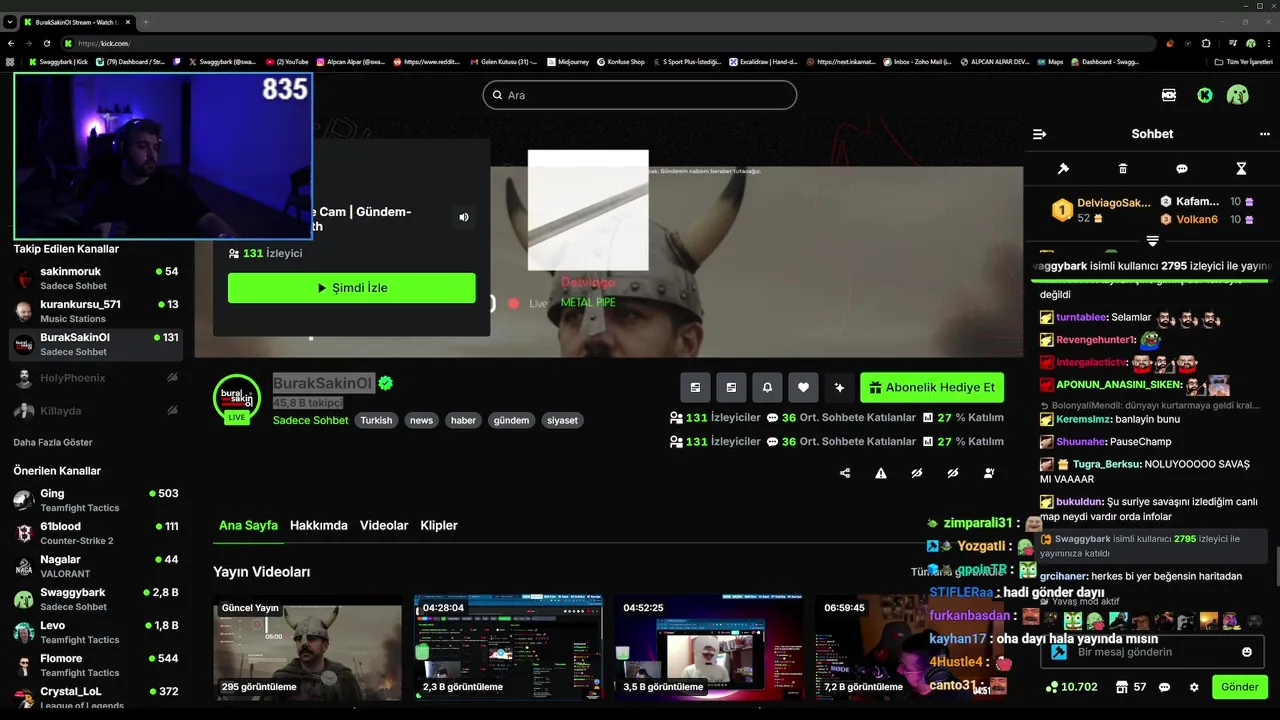Click browser back arrow
1280x720 pixels.
[11, 43]
